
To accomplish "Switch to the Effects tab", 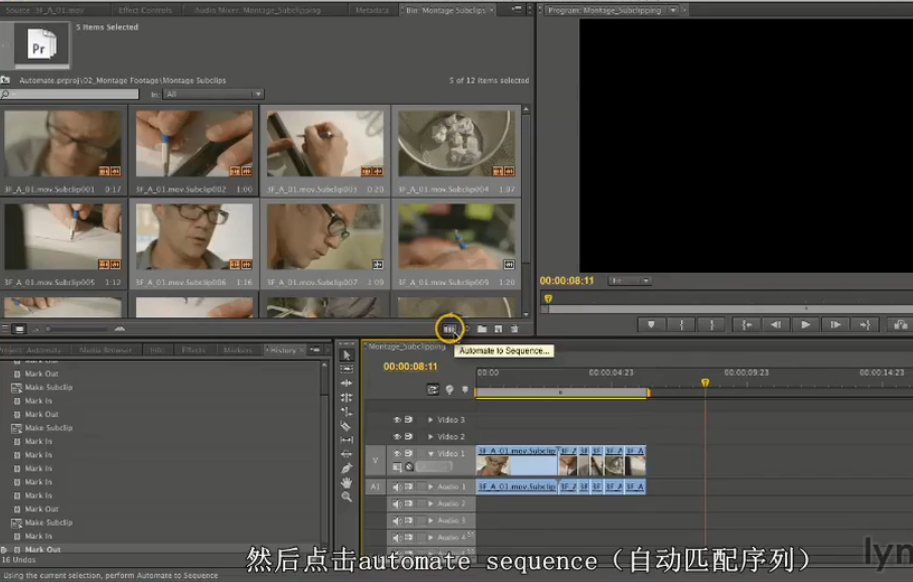I will click(193, 350).
